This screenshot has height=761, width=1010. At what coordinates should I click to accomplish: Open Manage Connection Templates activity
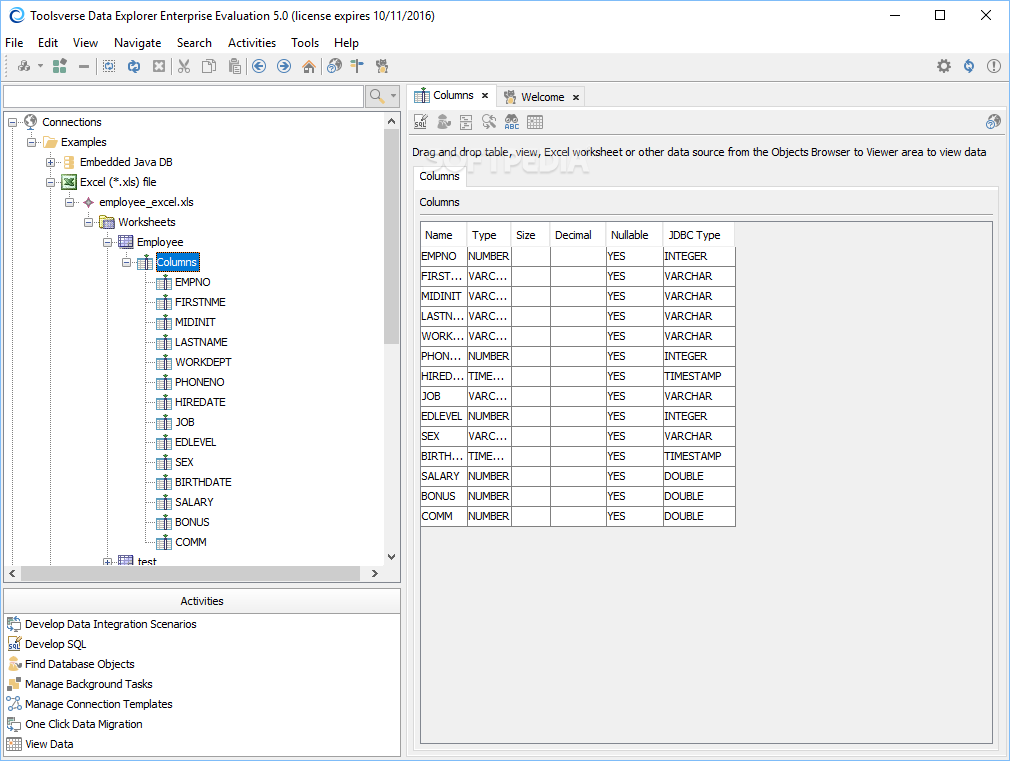coord(99,704)
